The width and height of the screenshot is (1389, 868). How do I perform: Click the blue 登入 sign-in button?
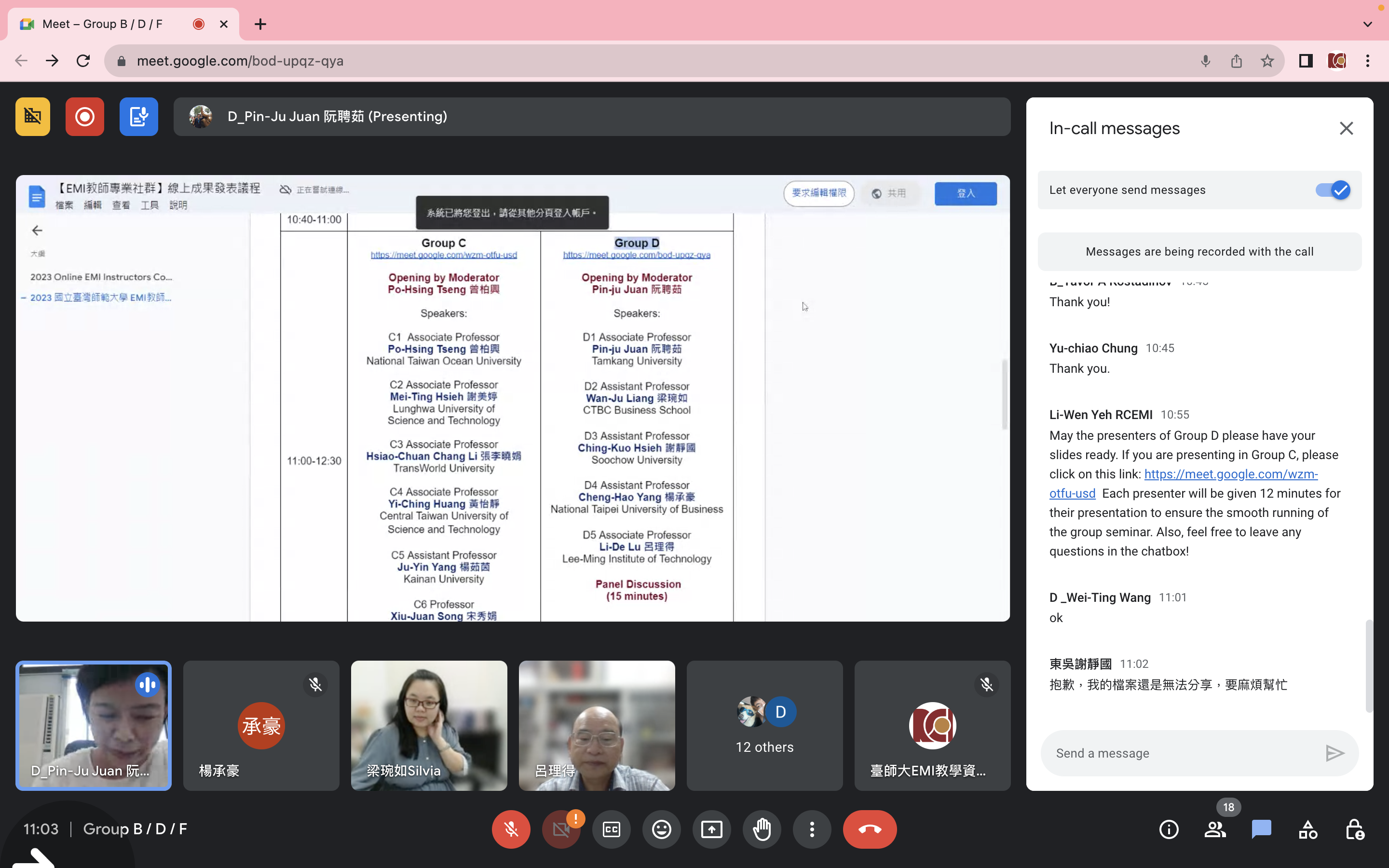click(966, 193)
